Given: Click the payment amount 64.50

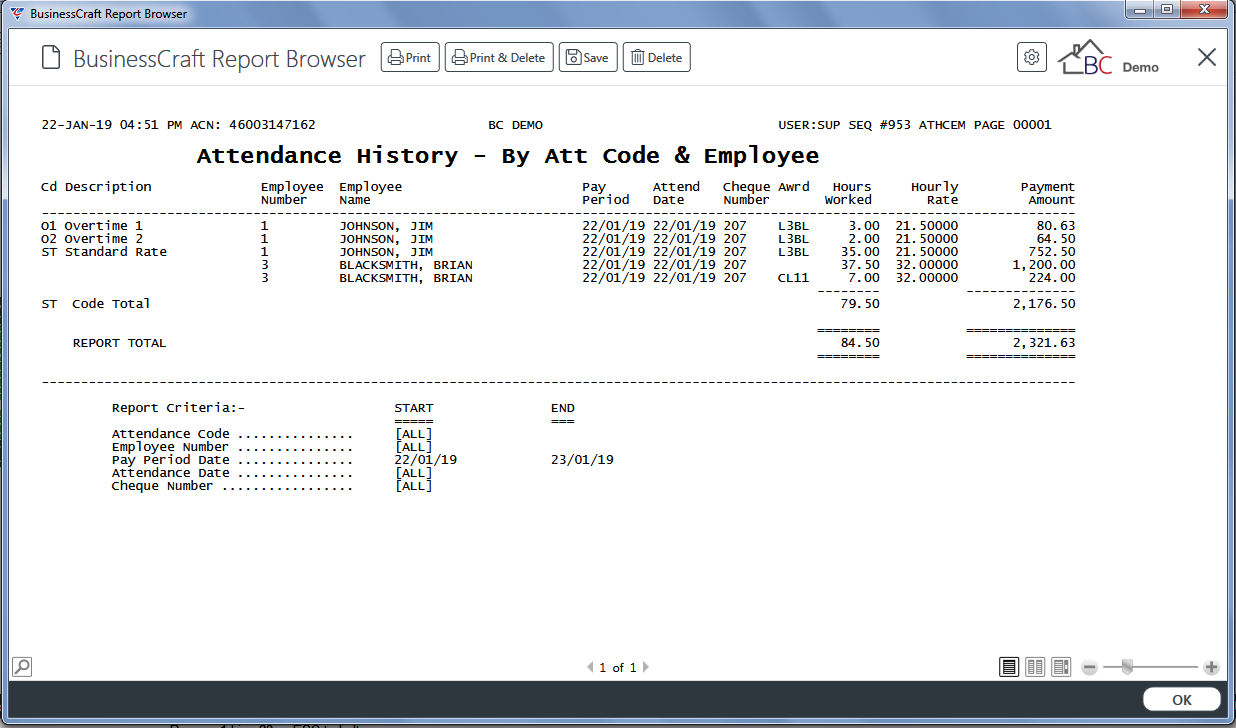Looking at the screenshot, I should click(x=1055, y=239).
